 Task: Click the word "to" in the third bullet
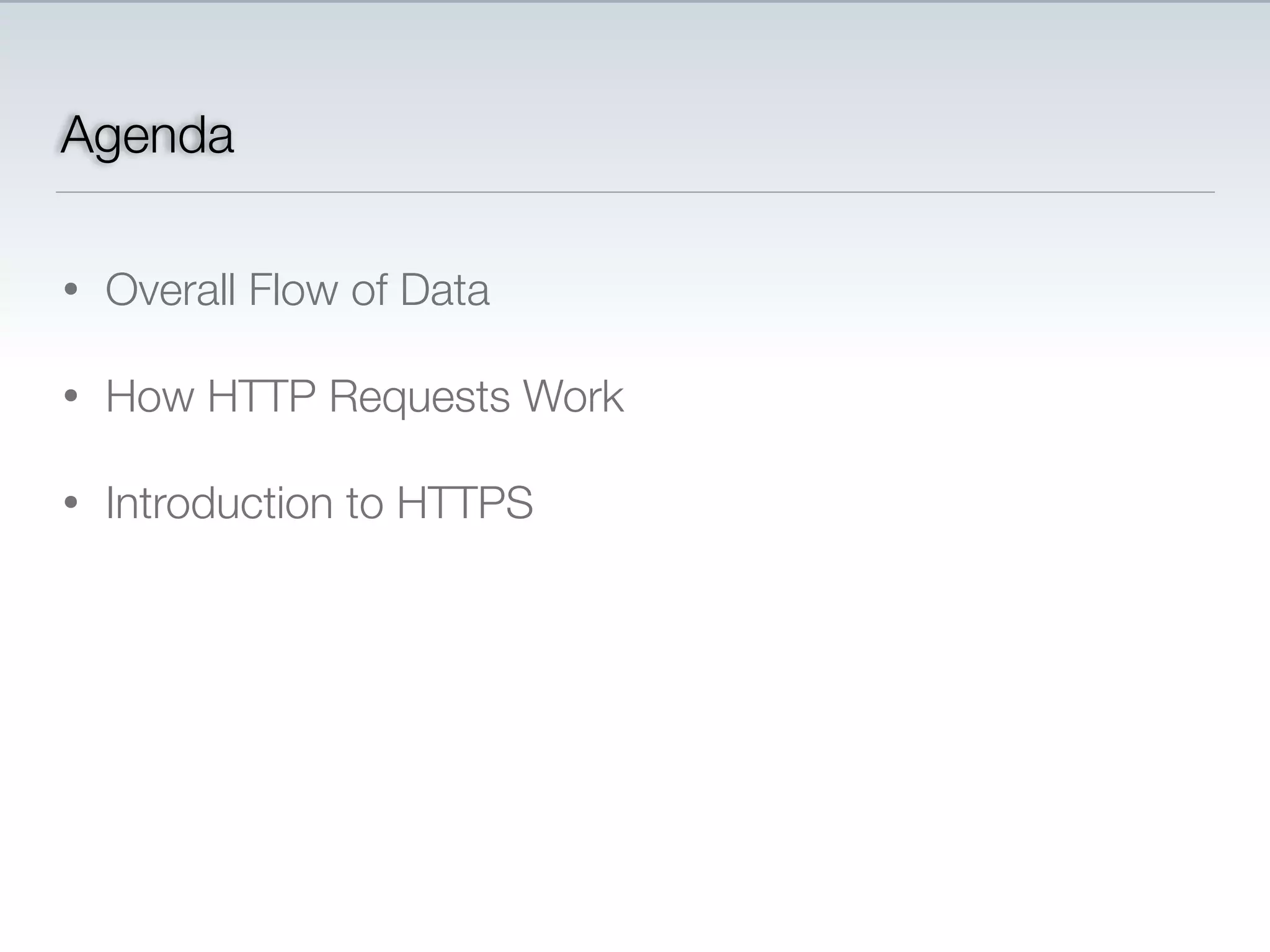pos(364,504)
